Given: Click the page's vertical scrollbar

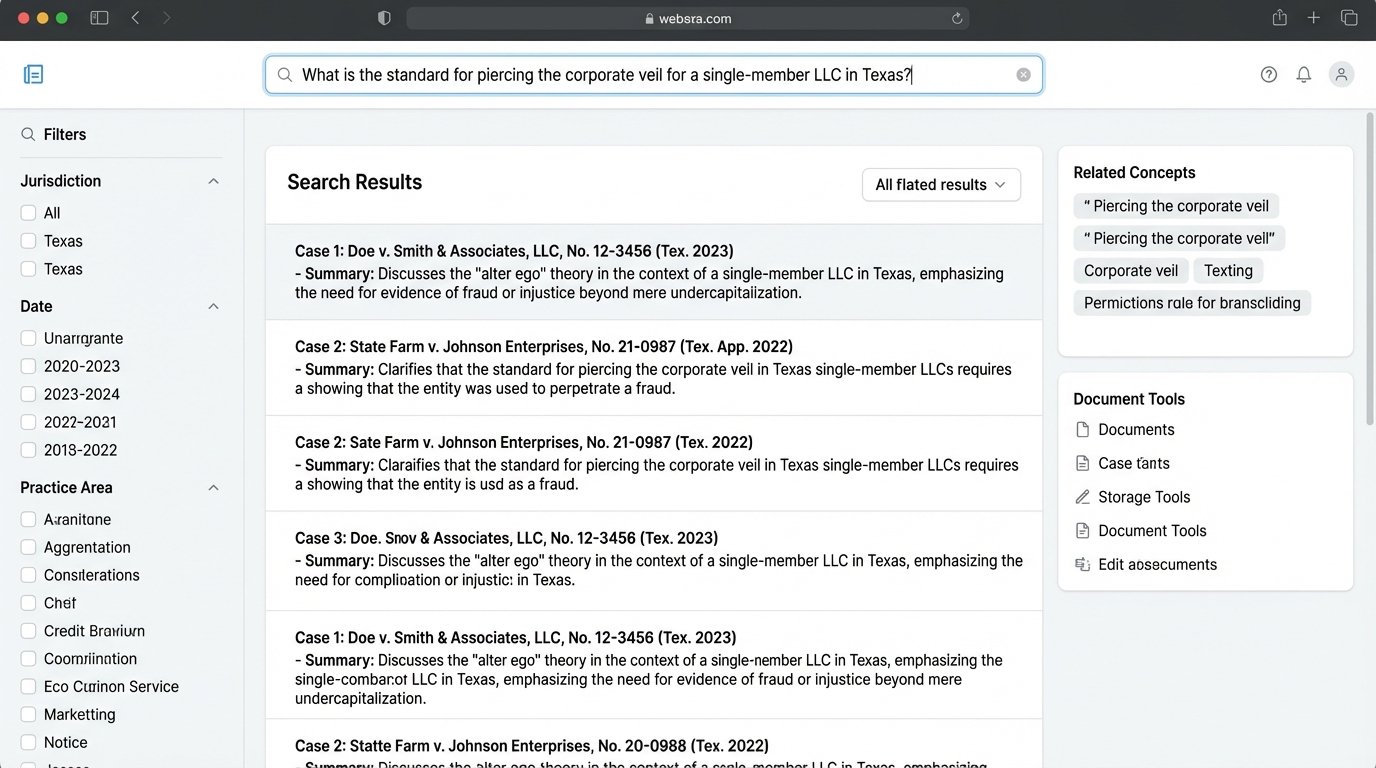Looking at the screenshot, I should [1369, 300].
